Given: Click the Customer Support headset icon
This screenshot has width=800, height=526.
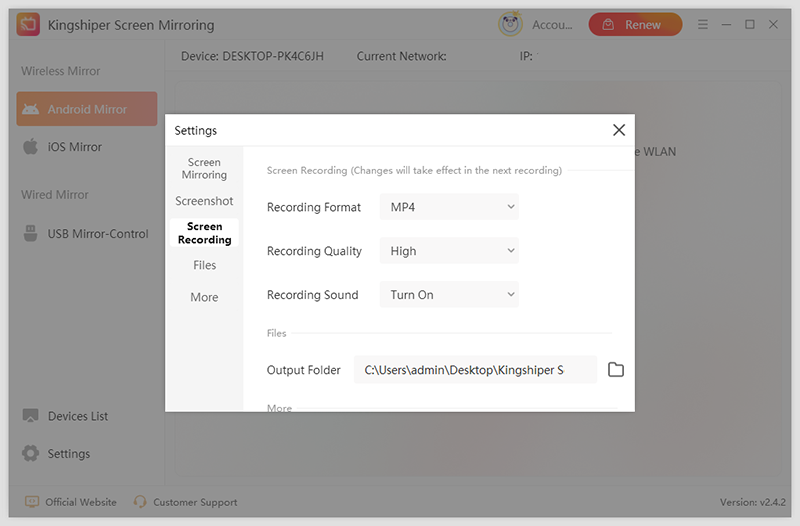Looking at the screenshot, I should (x=140, y=502).
